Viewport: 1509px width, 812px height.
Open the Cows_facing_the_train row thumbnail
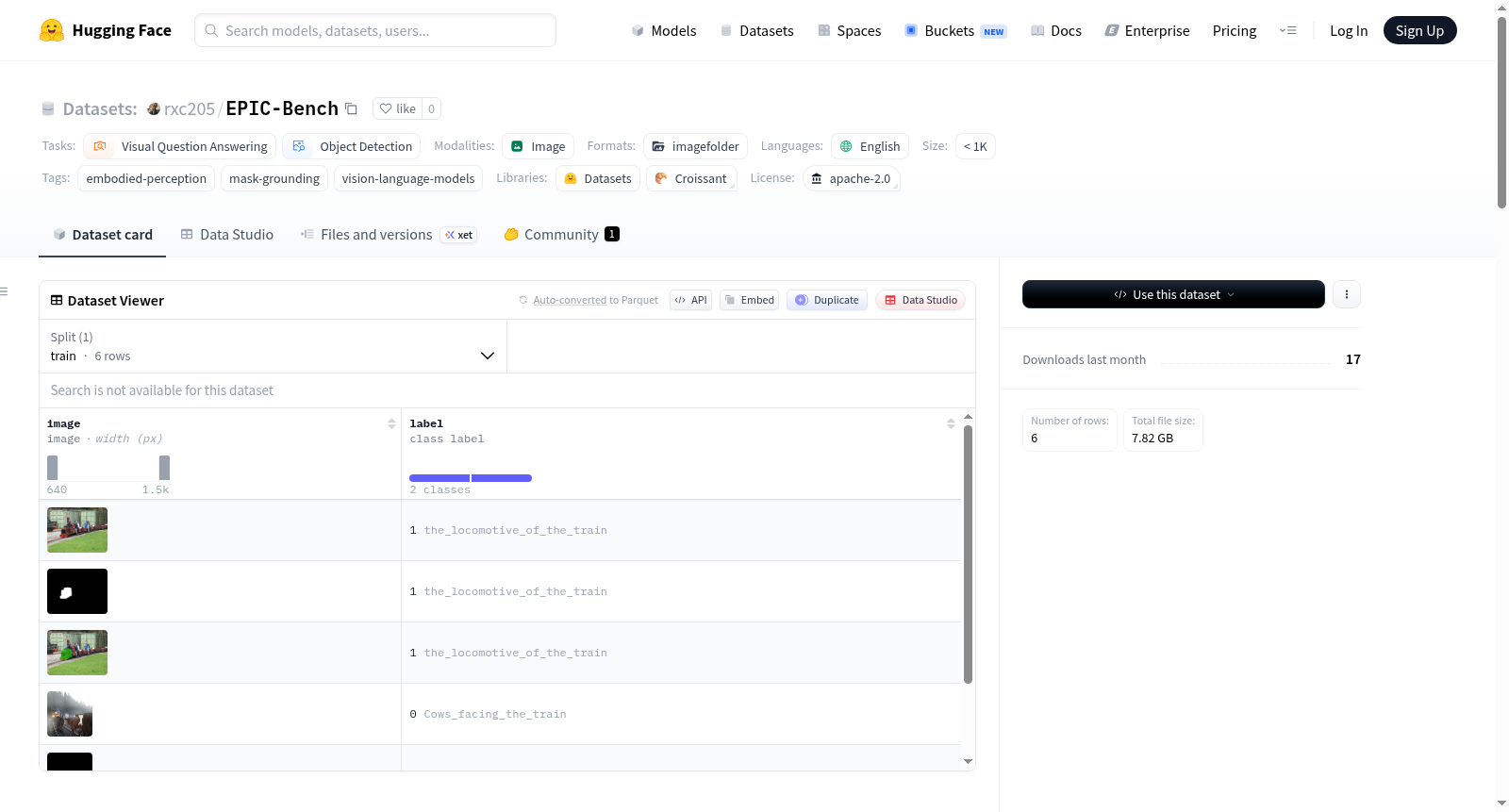[x=70, y=714]
